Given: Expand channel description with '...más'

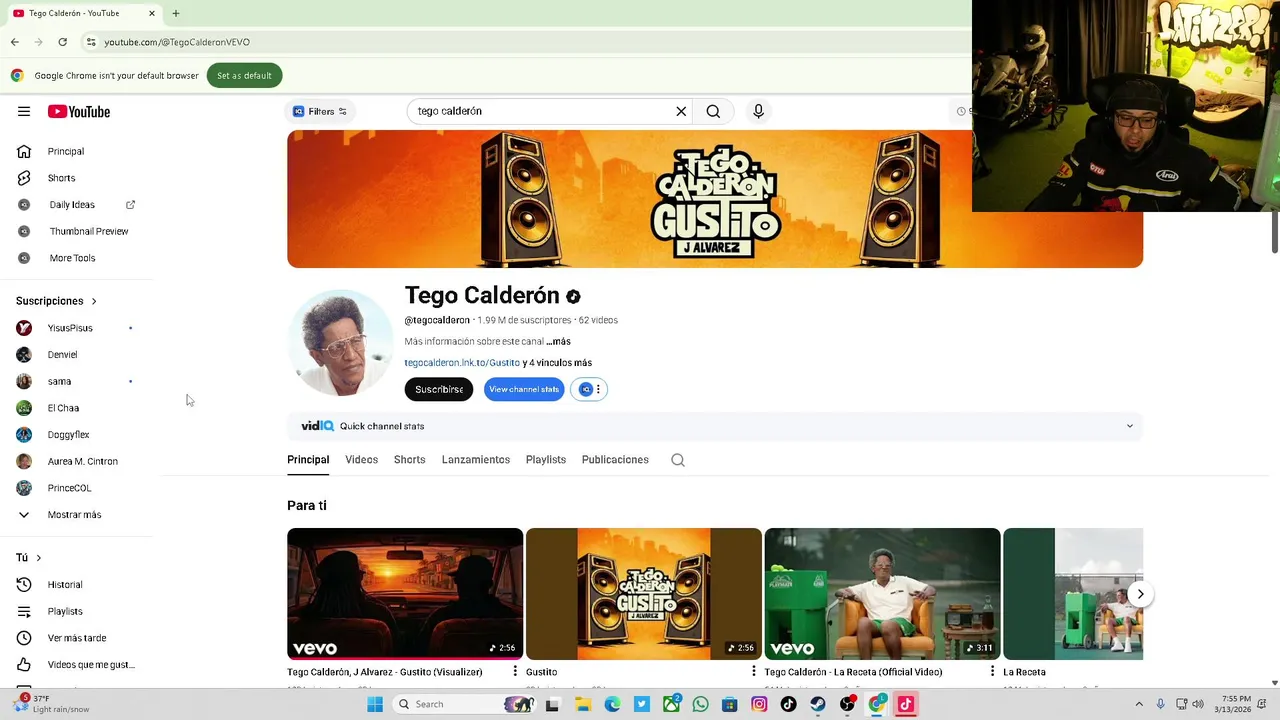Looking at the screenshot, I should click(558, 341).
